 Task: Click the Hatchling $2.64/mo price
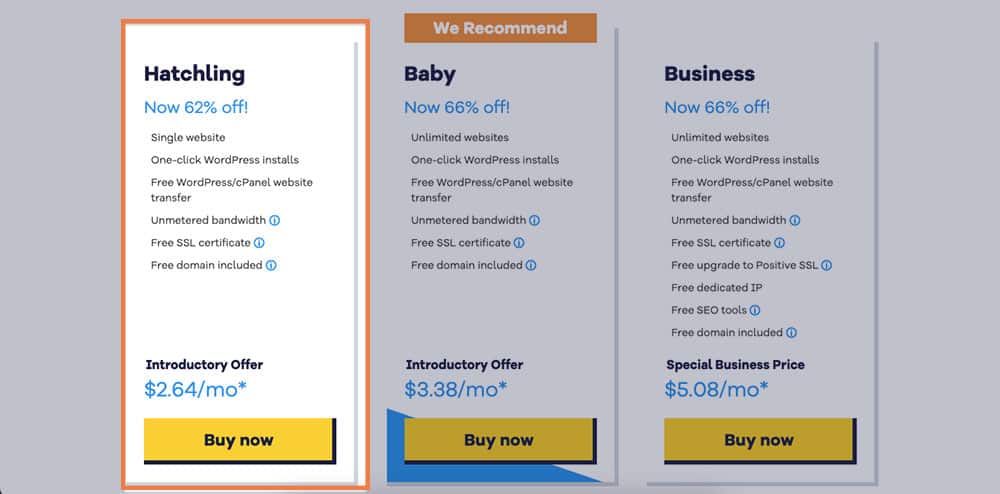(x=195, y=389)
